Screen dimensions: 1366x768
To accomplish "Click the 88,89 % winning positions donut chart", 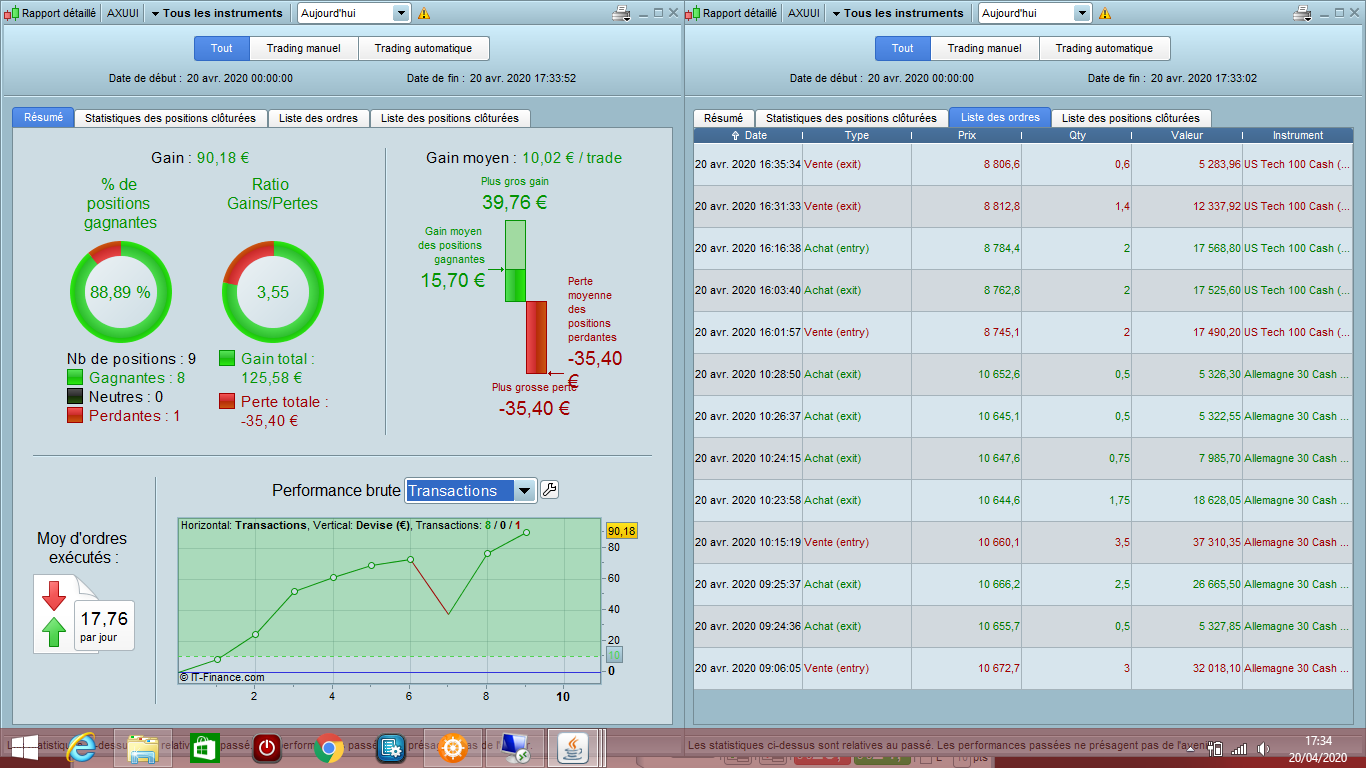I will click(x=120, y=292).
